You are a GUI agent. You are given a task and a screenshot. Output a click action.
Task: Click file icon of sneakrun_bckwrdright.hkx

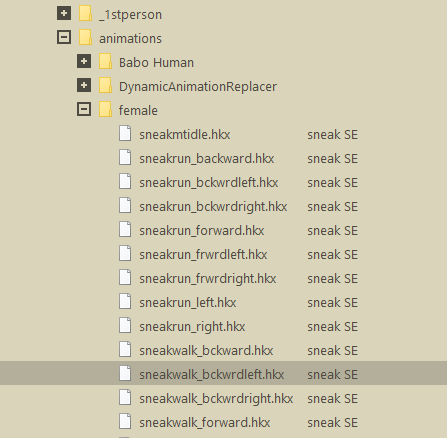(125, 206)
